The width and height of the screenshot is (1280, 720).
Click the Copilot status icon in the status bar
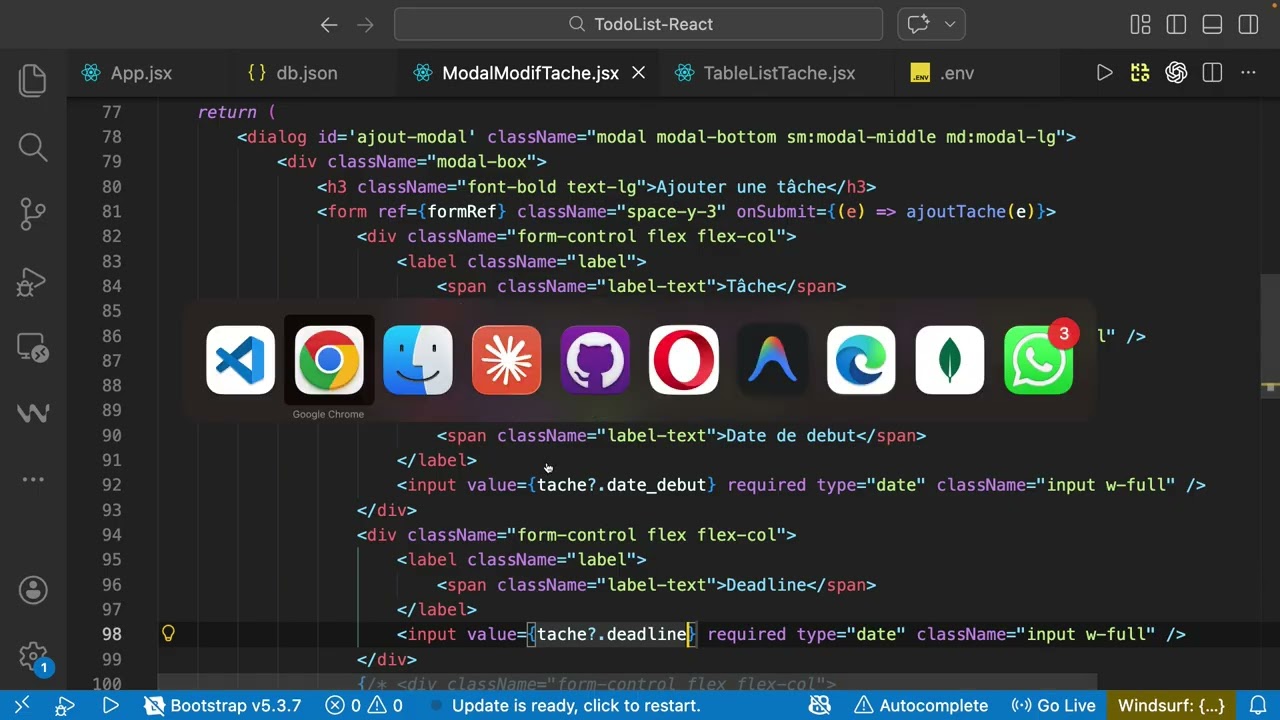[820, 706]
